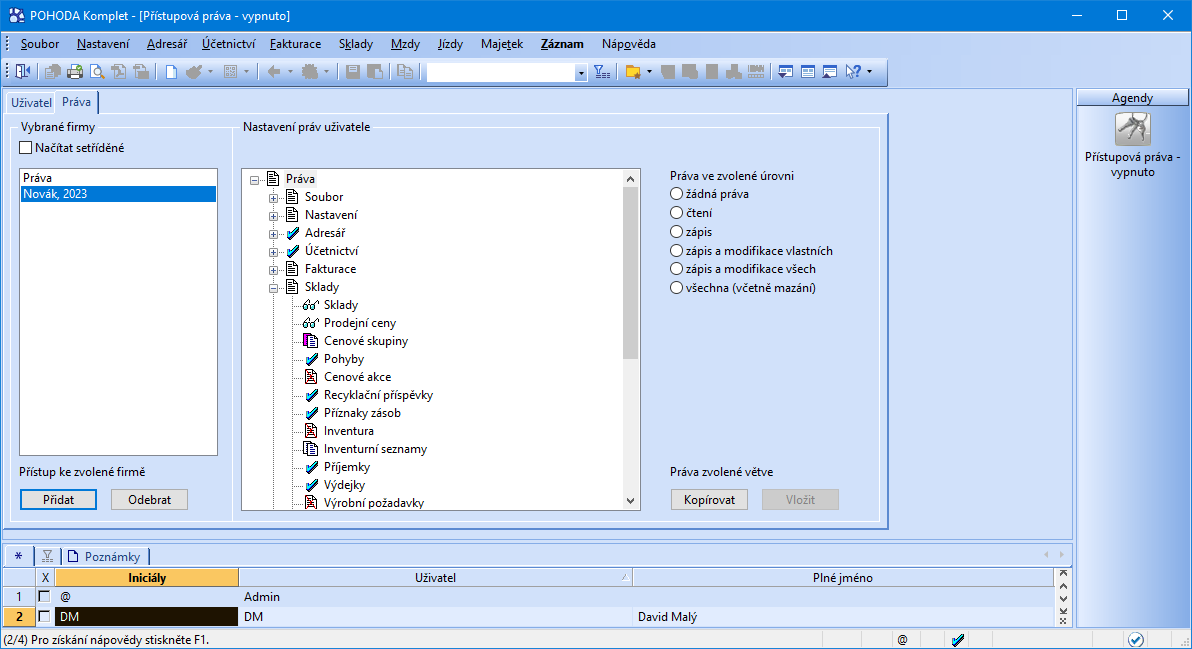Click the toolbar combo box text field
The width and height of the screenshot is (1192, 649).
(500, 72)
